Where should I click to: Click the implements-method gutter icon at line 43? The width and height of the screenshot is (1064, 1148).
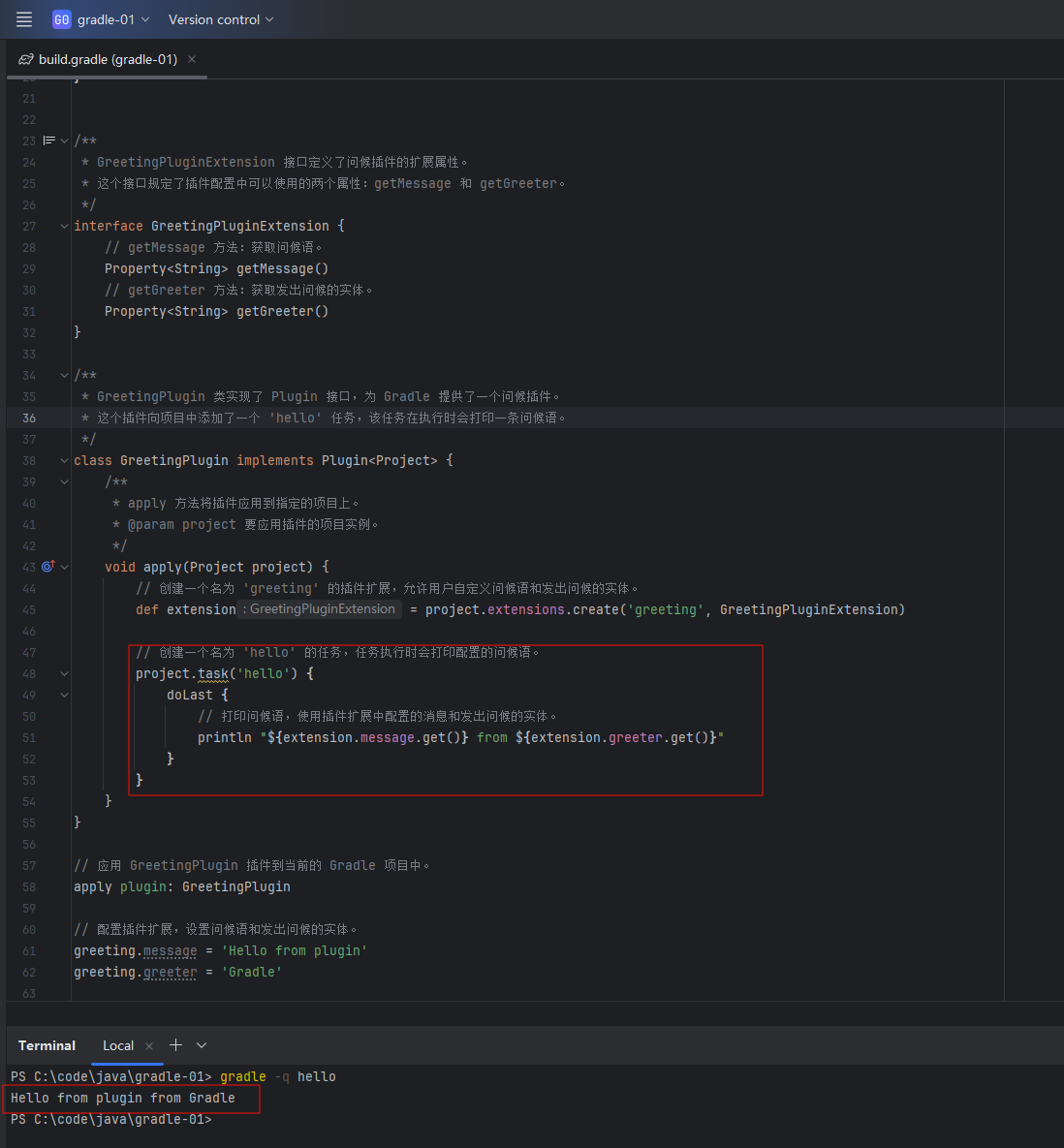(48, 567)
